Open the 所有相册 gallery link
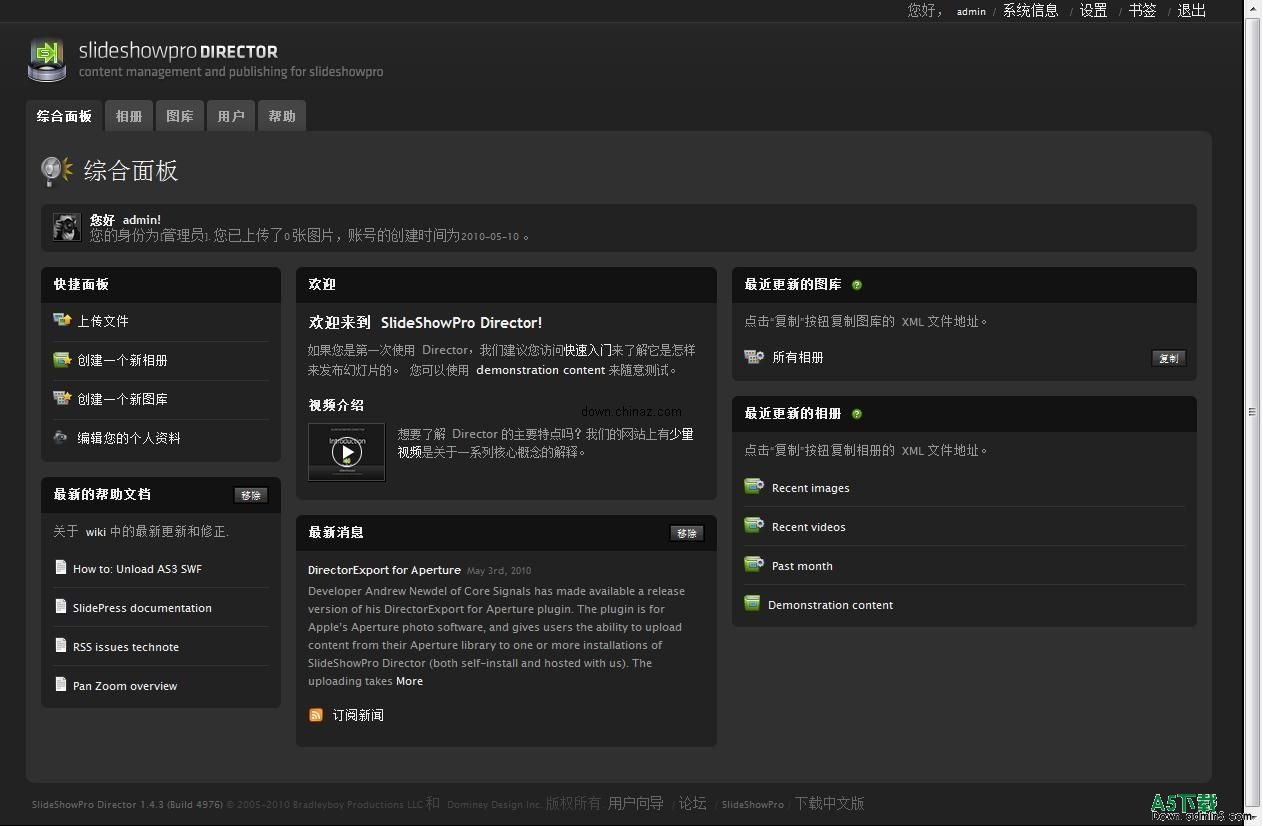The height and width of the screenshot is (826, 1263). pyautogui.click(x=798, y=357)
